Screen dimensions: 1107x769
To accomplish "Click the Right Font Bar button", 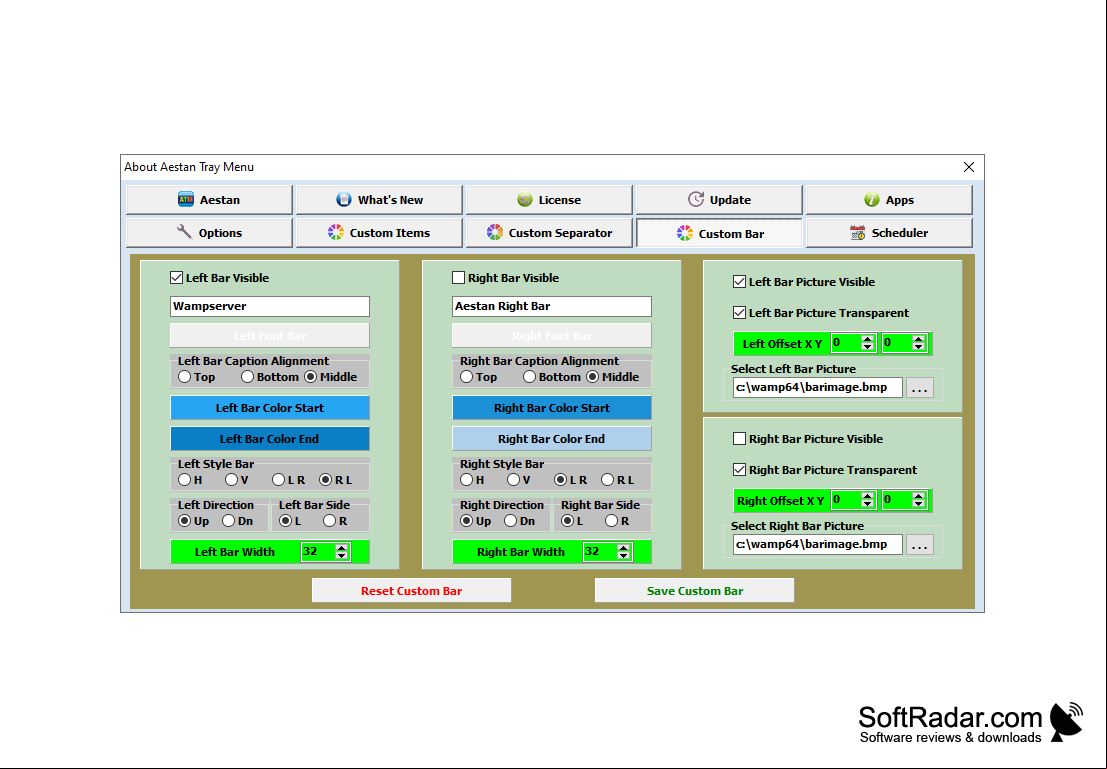I will pyautogui.click(x=552, y=335).
